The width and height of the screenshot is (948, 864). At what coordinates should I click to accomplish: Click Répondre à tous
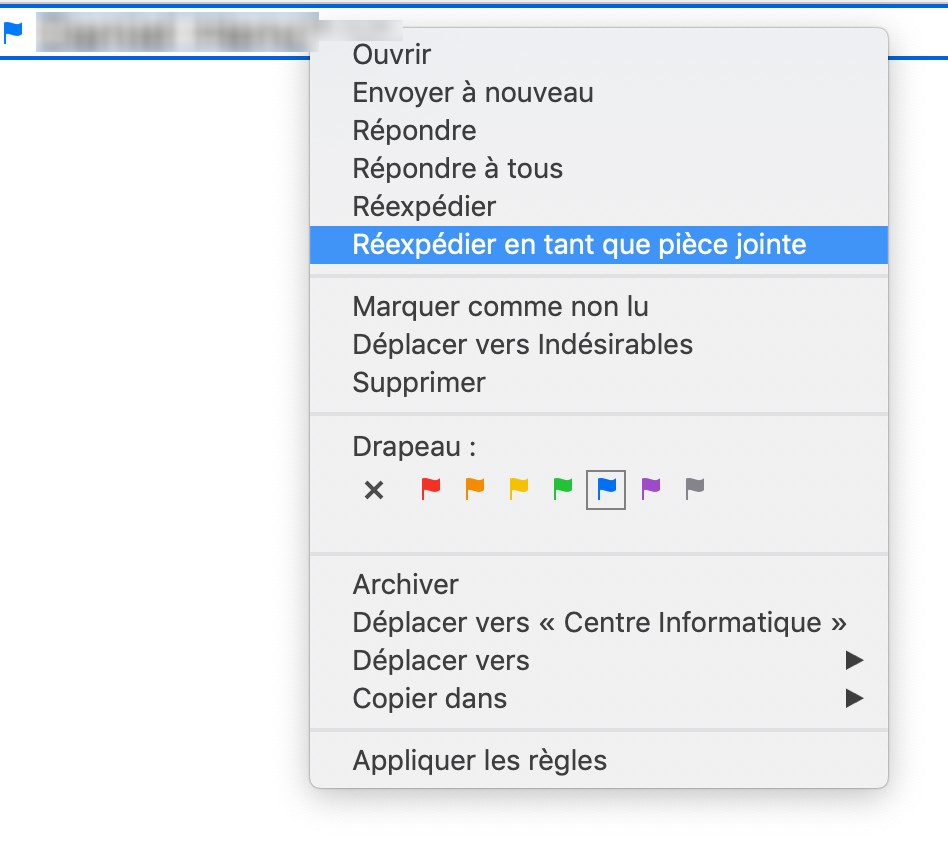[457, 169]
